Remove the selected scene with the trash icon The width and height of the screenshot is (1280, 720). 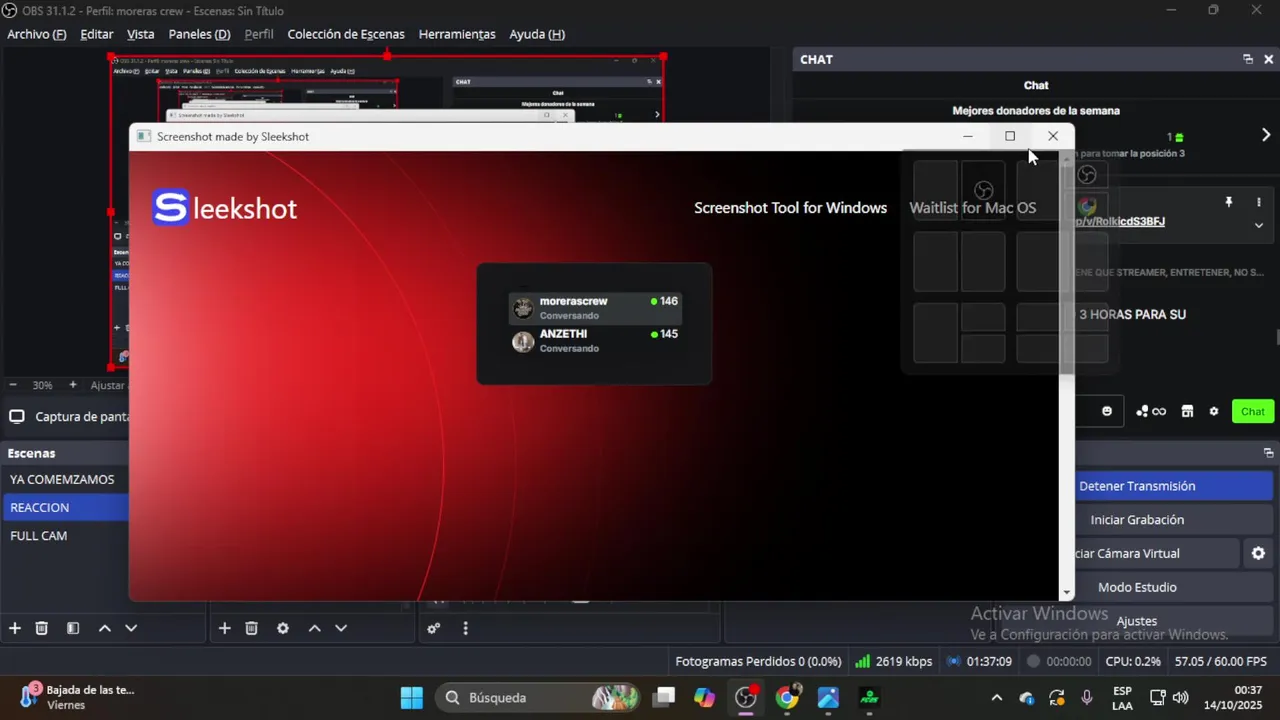pos(42,628)
